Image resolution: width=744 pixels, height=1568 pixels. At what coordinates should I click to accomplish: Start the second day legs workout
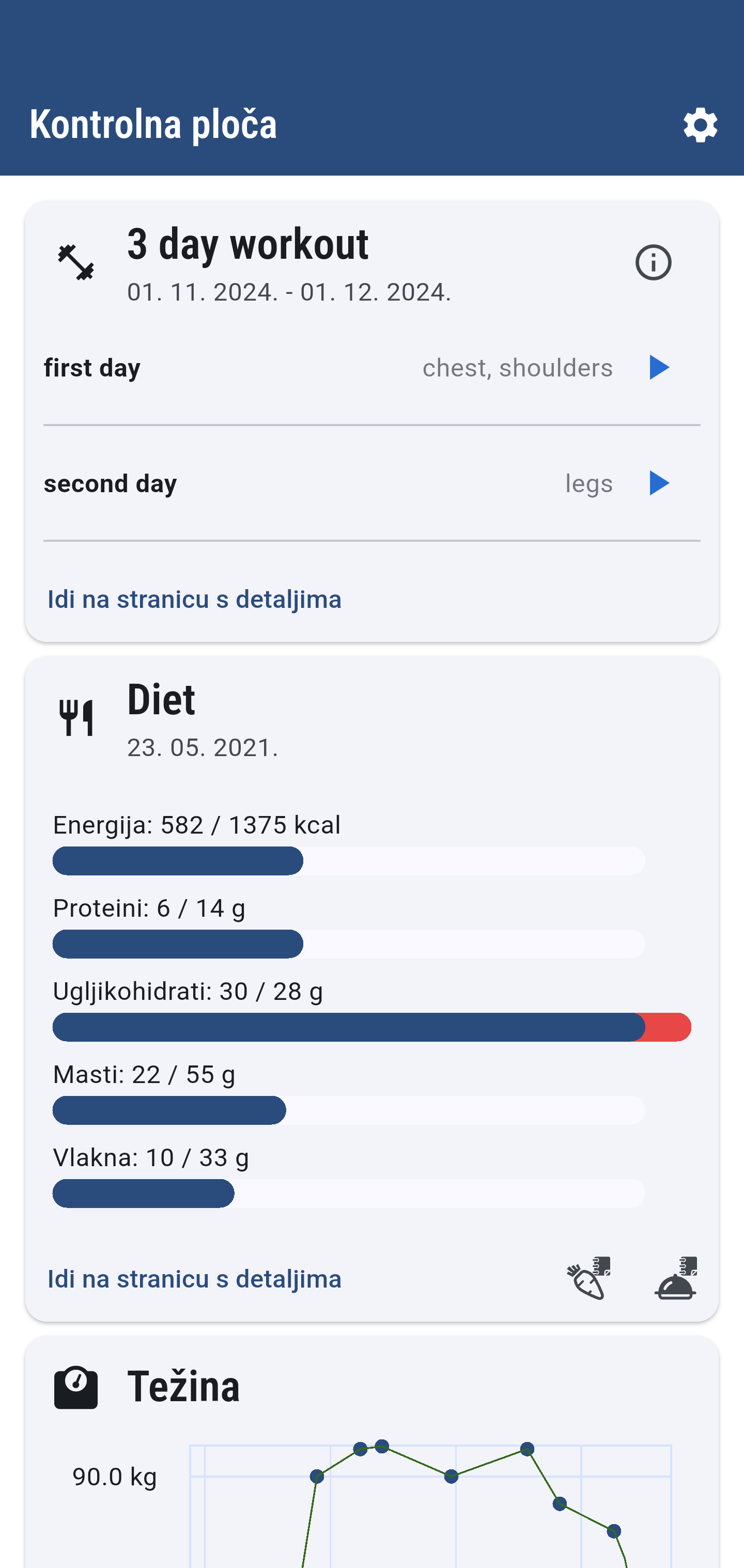659,483
